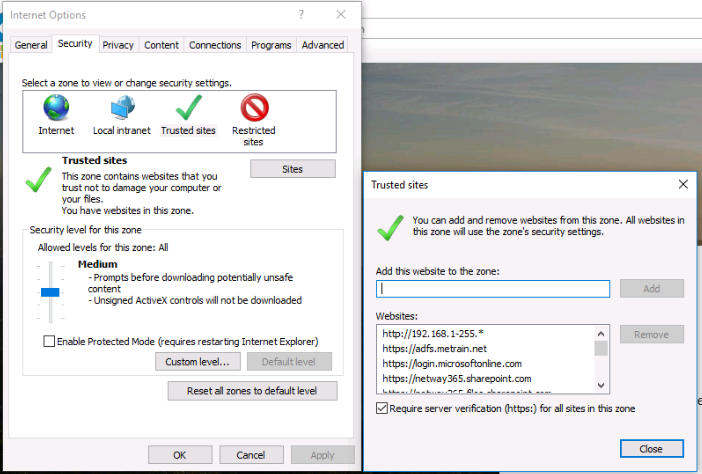Close the Trusted sites dialog with Close button
Image resolution: width=702 pixels, height=474 pixels.
[651, 448]
